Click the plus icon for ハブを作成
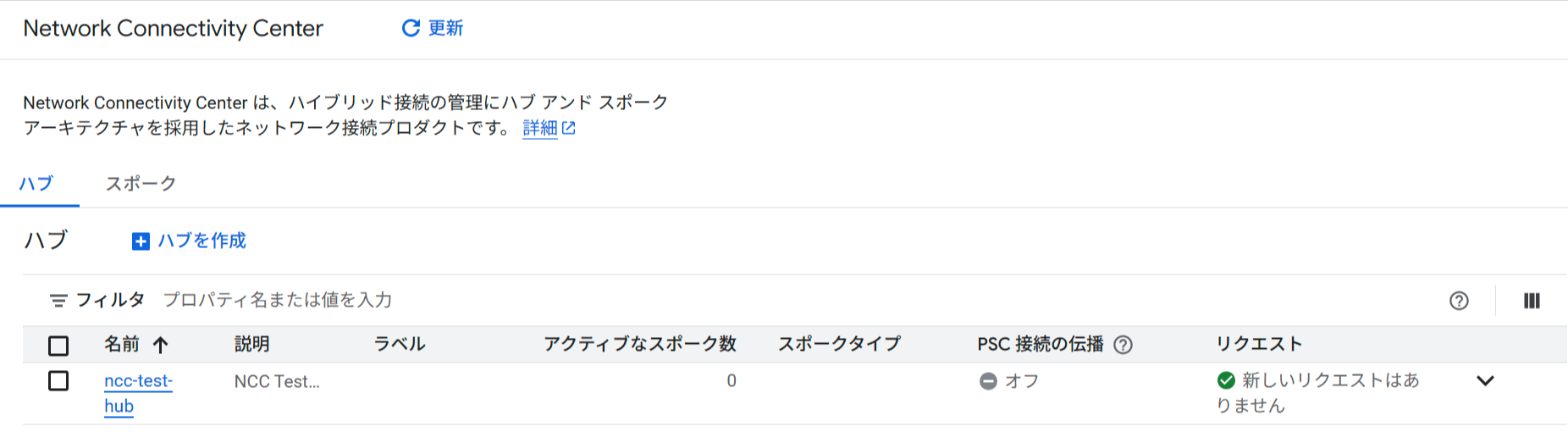 coord(141,241)
